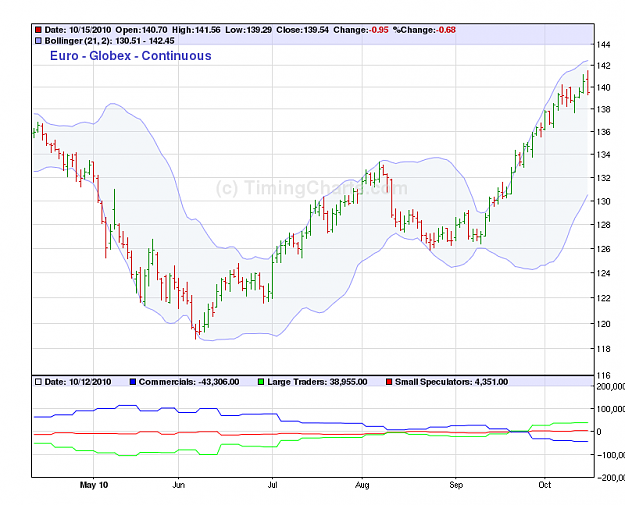This screenshot has width=625, height=505.
Task: Click the 'Aug' x-axis label
Action: point(362,485)
